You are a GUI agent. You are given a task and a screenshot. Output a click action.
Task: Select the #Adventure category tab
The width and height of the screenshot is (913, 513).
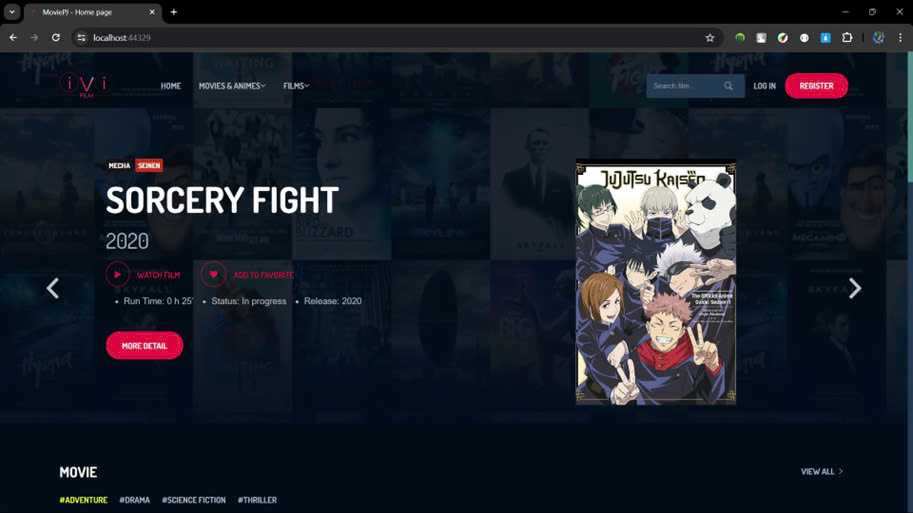pos(83,500)
